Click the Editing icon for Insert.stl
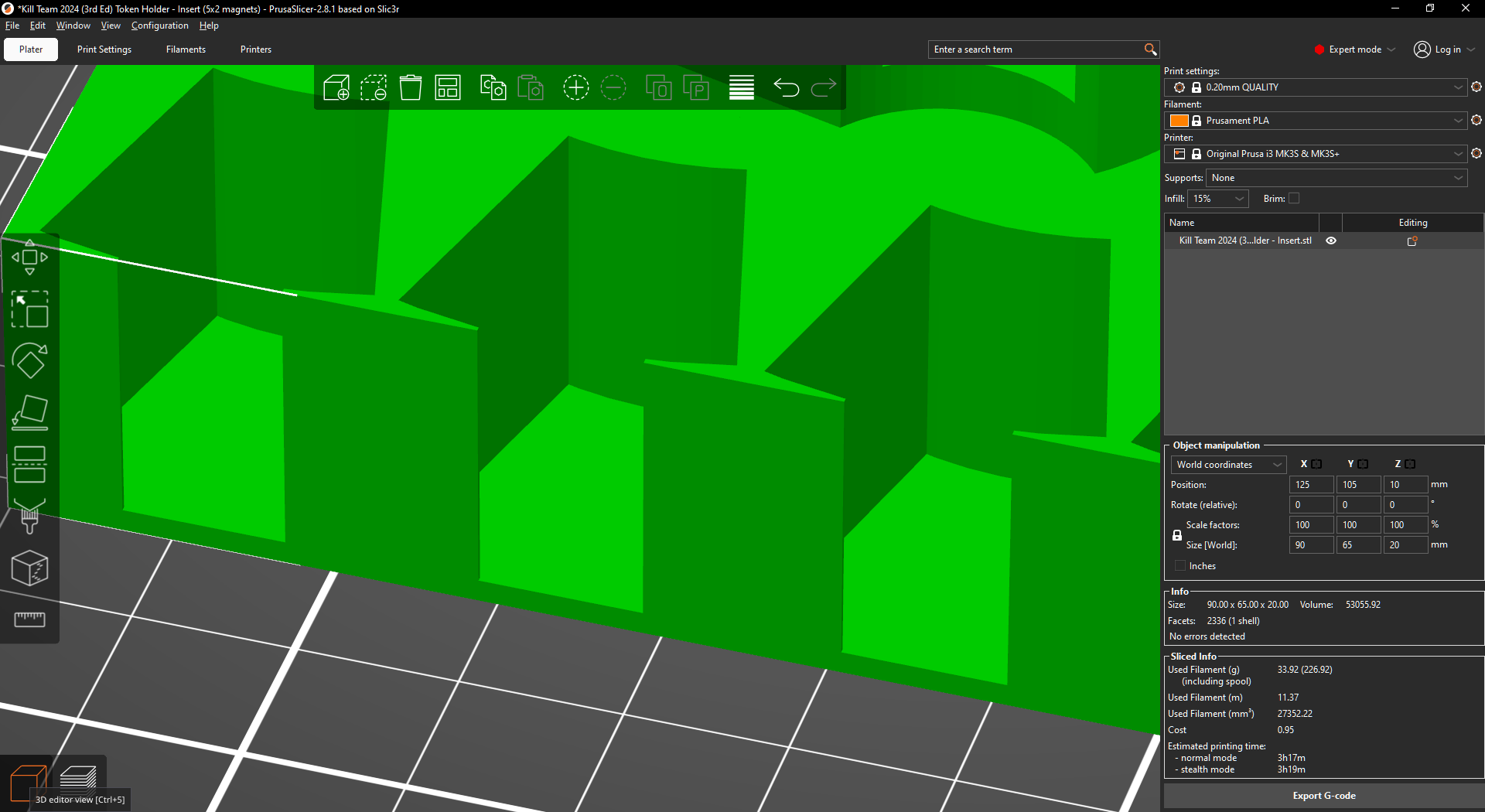The width and height of the screenshot is (1485, 812). (x=1412, y=241)
